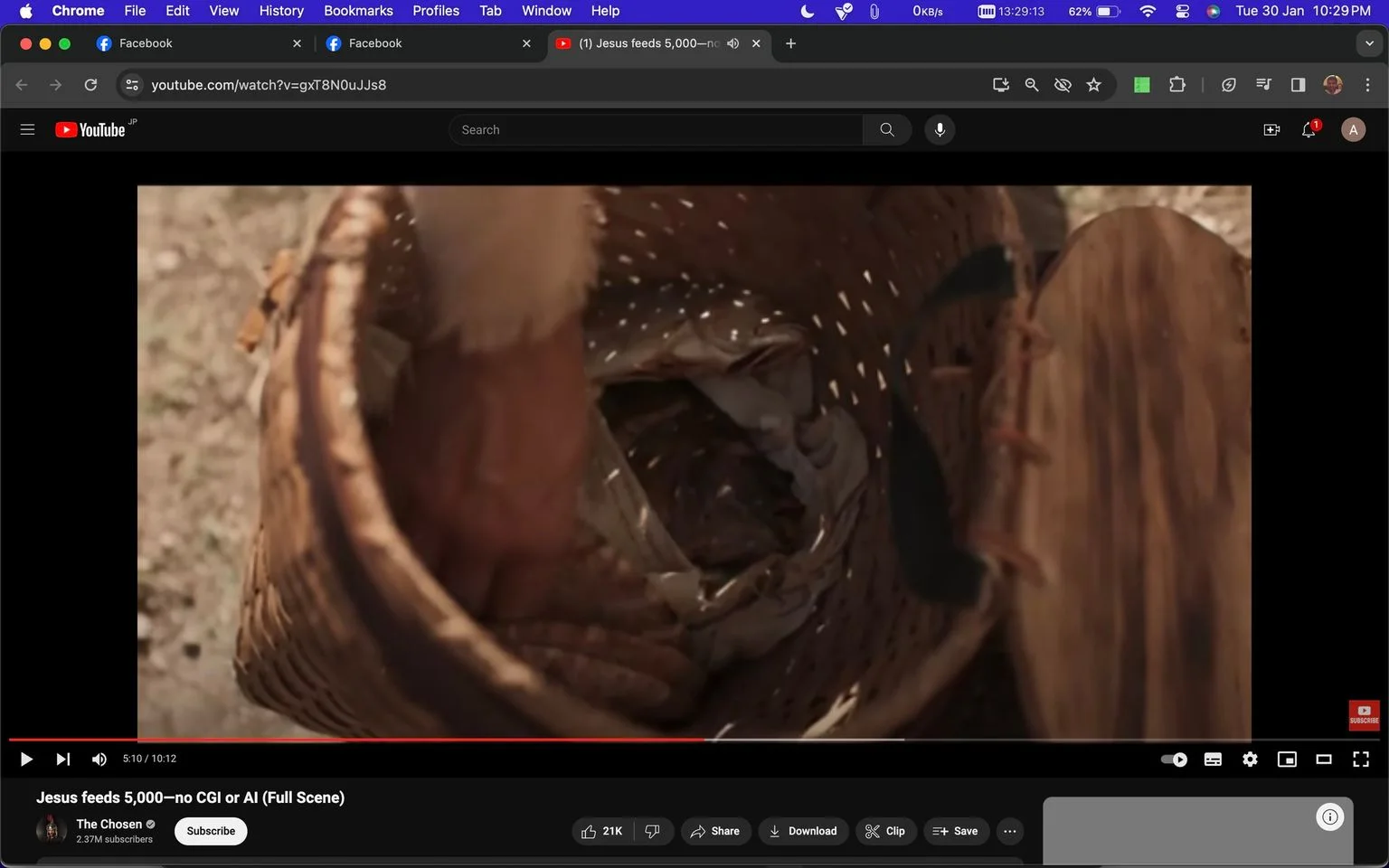This screenshot has height=868, width=1389.
Task: Open the player settings gear
Action: tap(1250, 759)
